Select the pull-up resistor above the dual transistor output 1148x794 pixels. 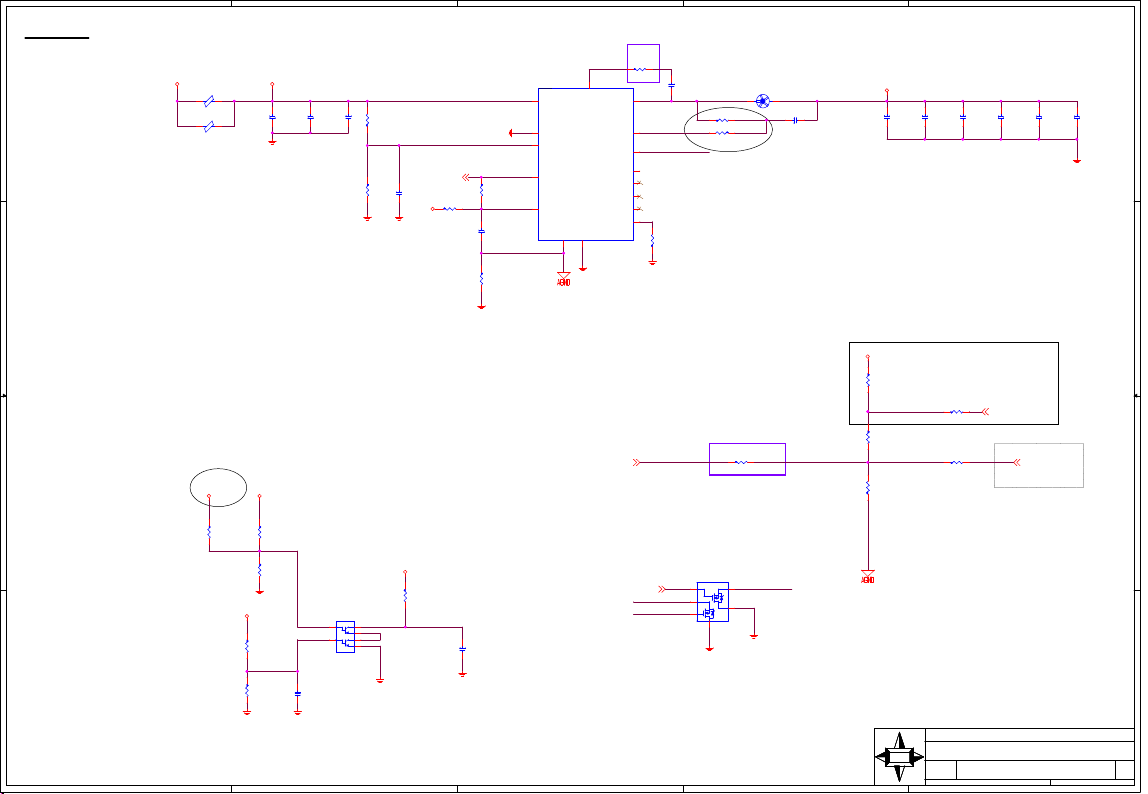click(x=405, y=595)
